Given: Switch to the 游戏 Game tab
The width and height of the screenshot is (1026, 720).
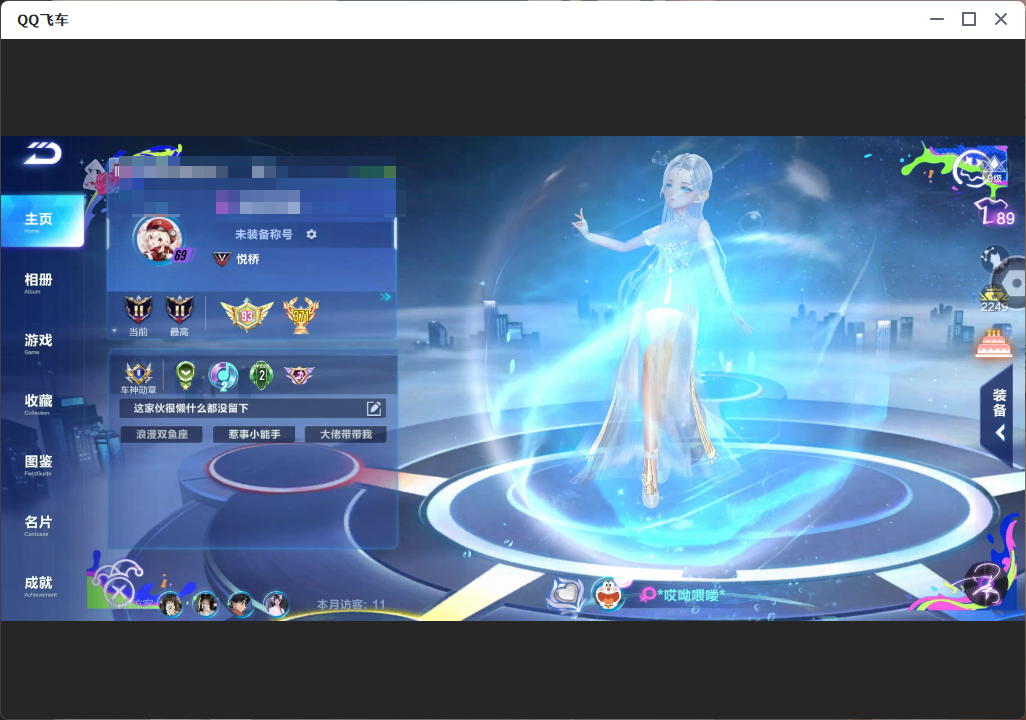Looking at the screenshot, I should tap(38, 343).
